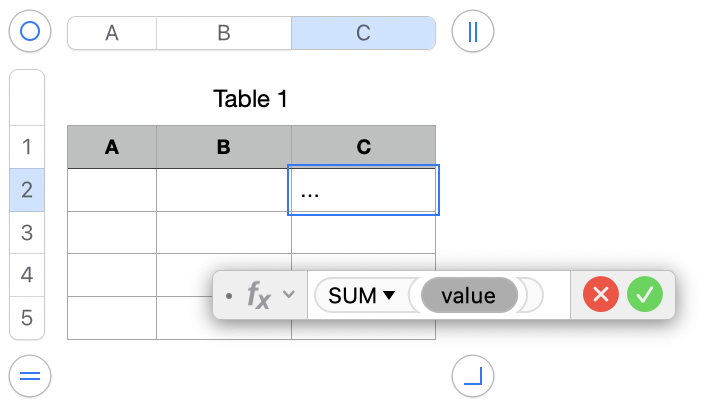Select row 5 header number

tap(27, 318)
